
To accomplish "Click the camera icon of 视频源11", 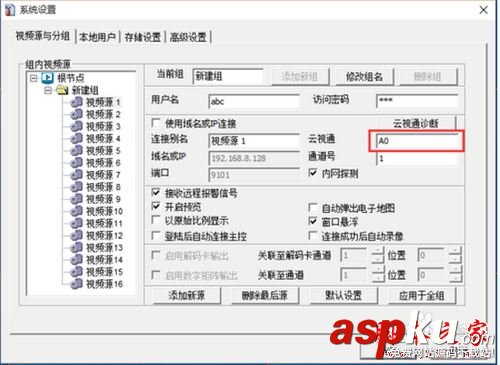I will (77, 223).
